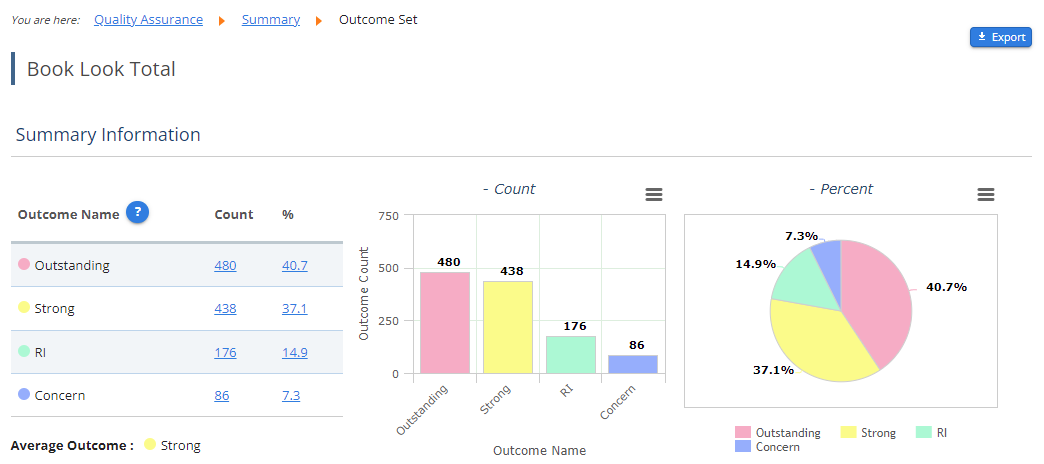1044x464 pixels.
Task: Click the Outstanding percentage 40.7 link
Action: (295, 266)
